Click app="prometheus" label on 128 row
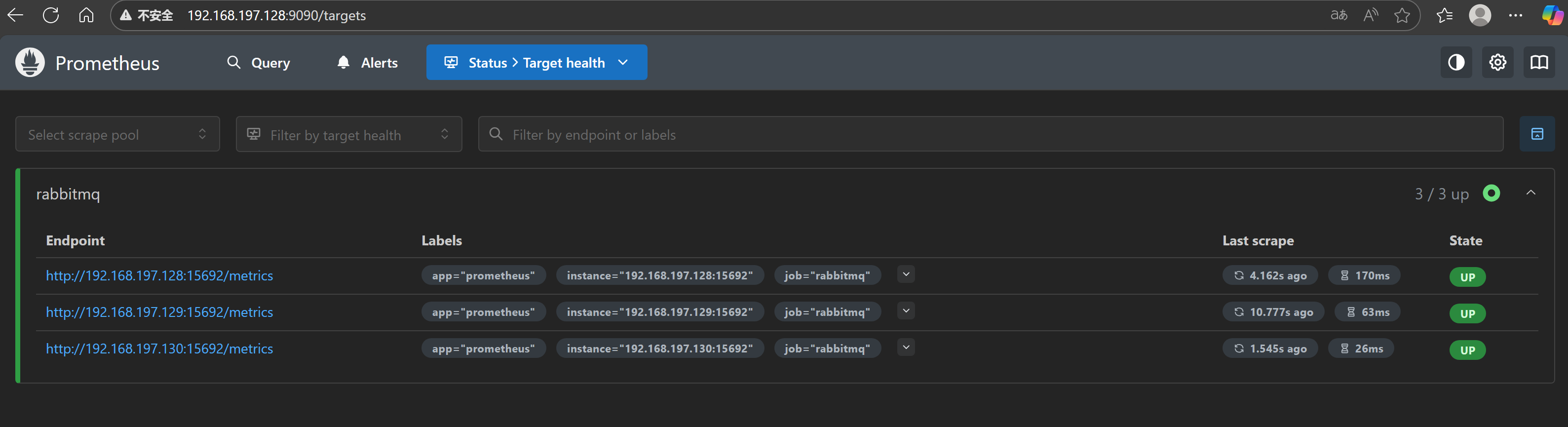 click(483, 275)
